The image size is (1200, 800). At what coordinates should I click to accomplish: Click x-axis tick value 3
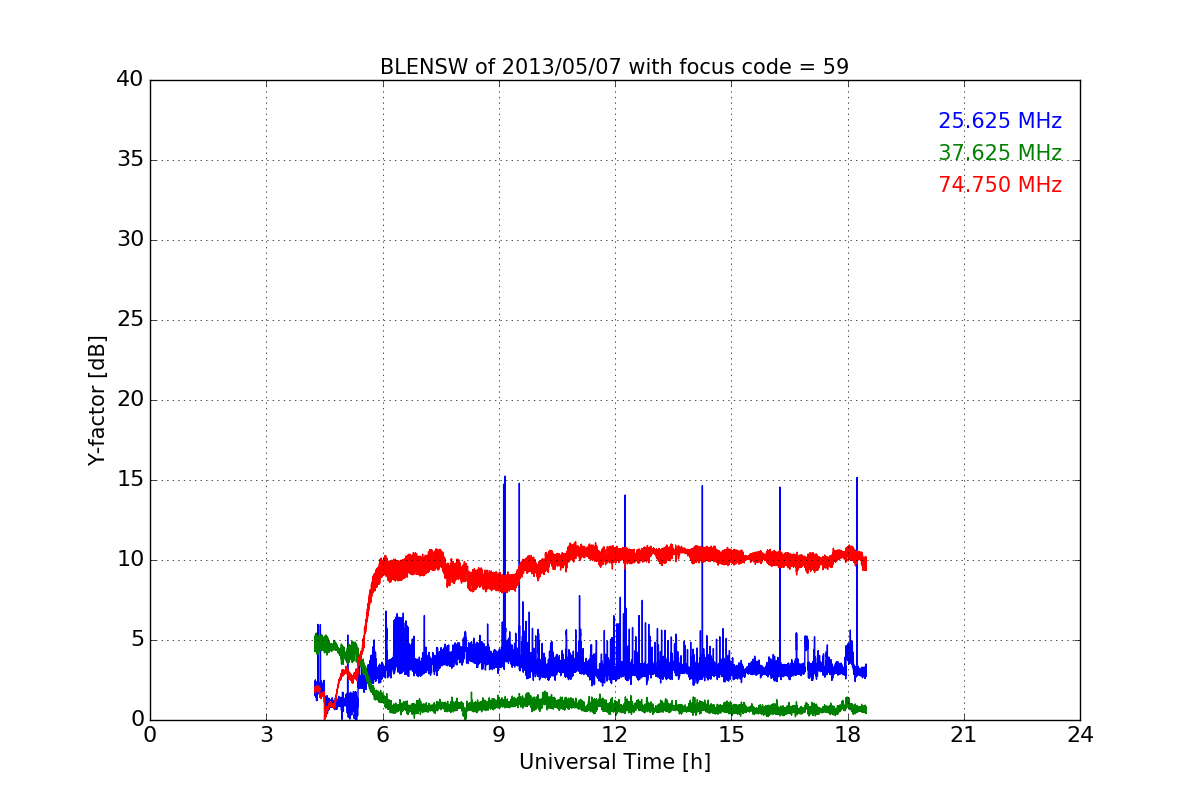[266, 735]
